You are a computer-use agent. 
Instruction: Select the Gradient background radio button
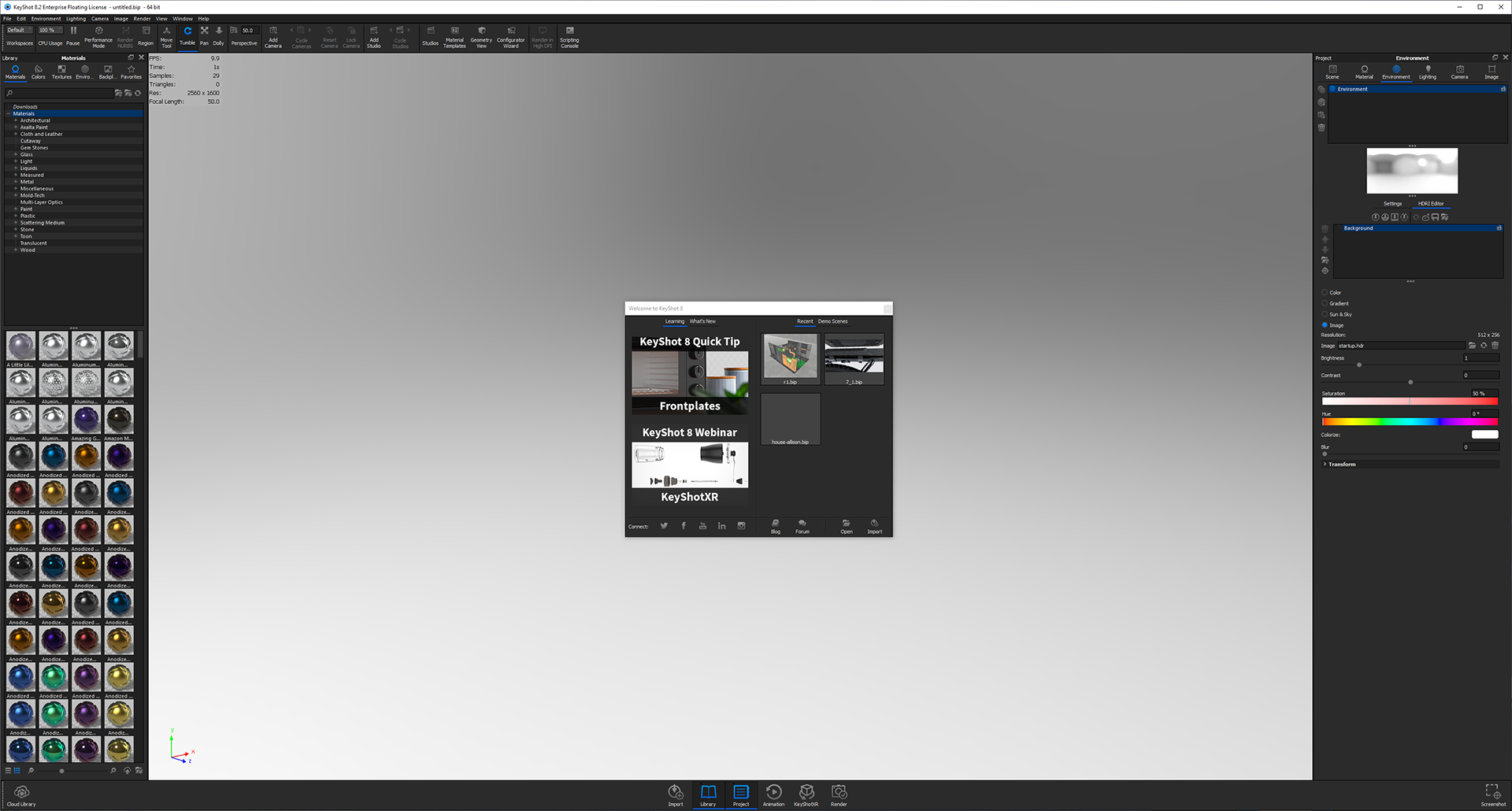click(1325, 303)
